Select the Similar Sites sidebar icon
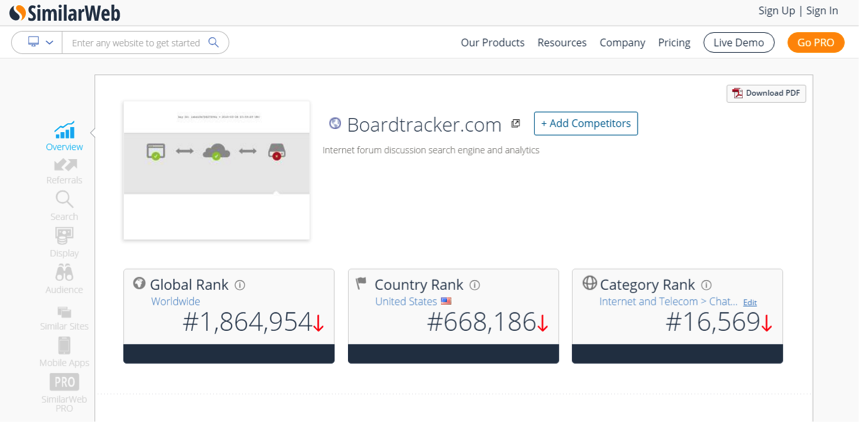Image resolution: width=859 pixels, height=422 pixels. [x=65, y=312]
